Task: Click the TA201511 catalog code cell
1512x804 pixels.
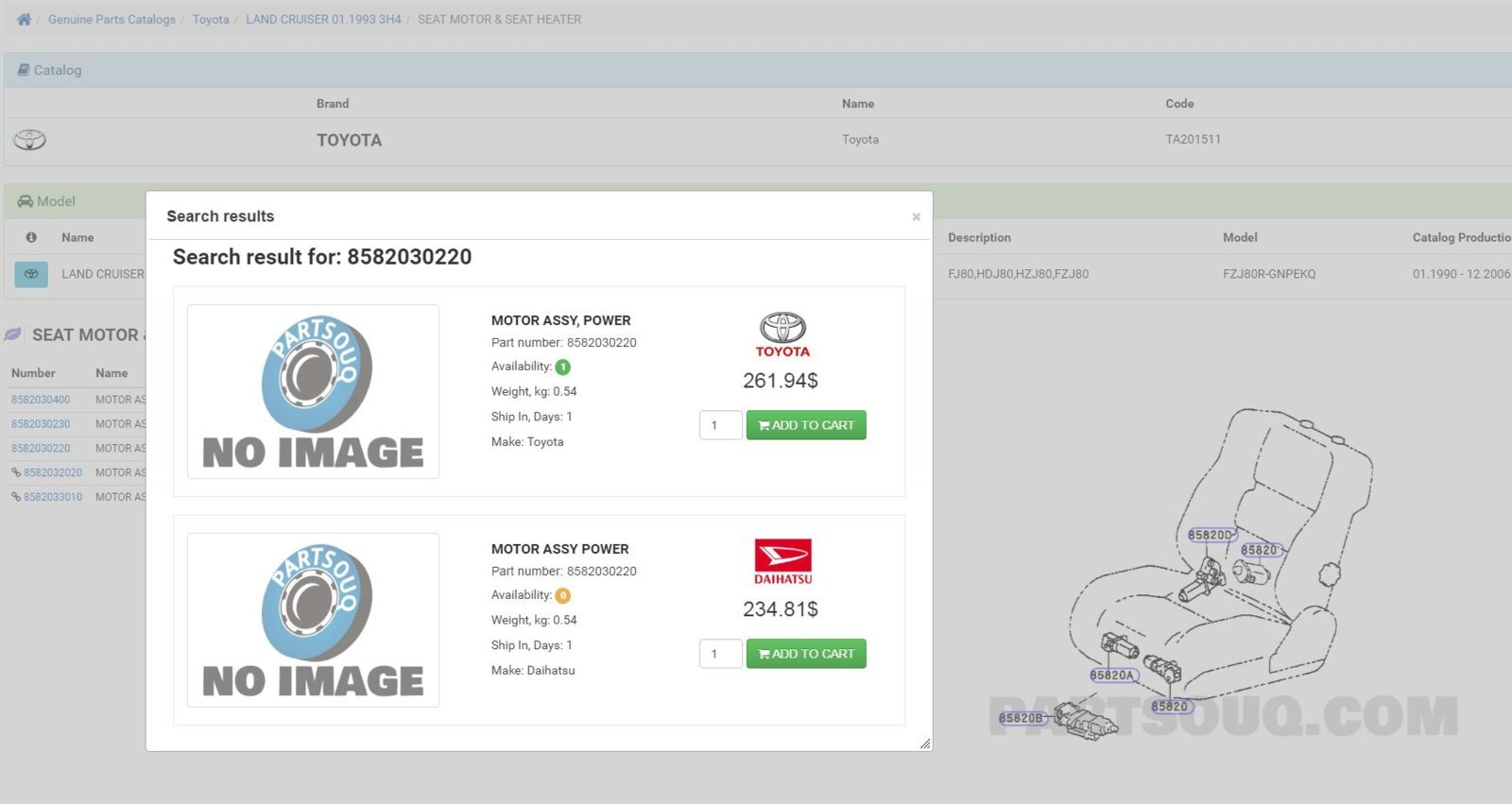Action: (1193, 139)
